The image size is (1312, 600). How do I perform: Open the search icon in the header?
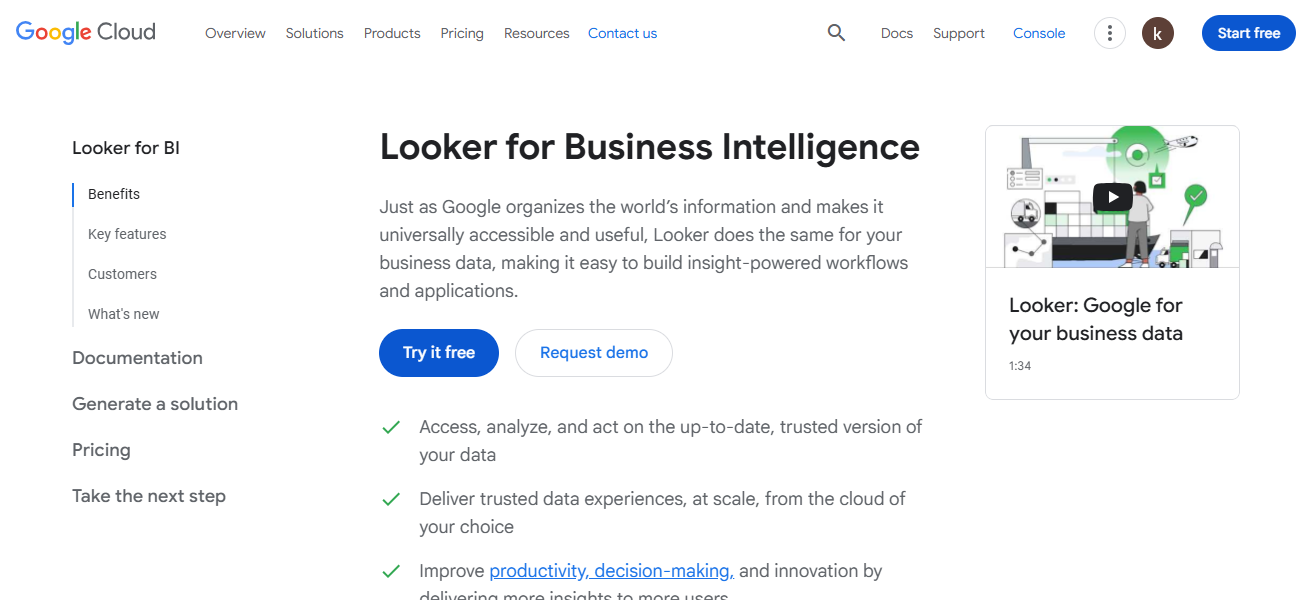coord(836,33)
